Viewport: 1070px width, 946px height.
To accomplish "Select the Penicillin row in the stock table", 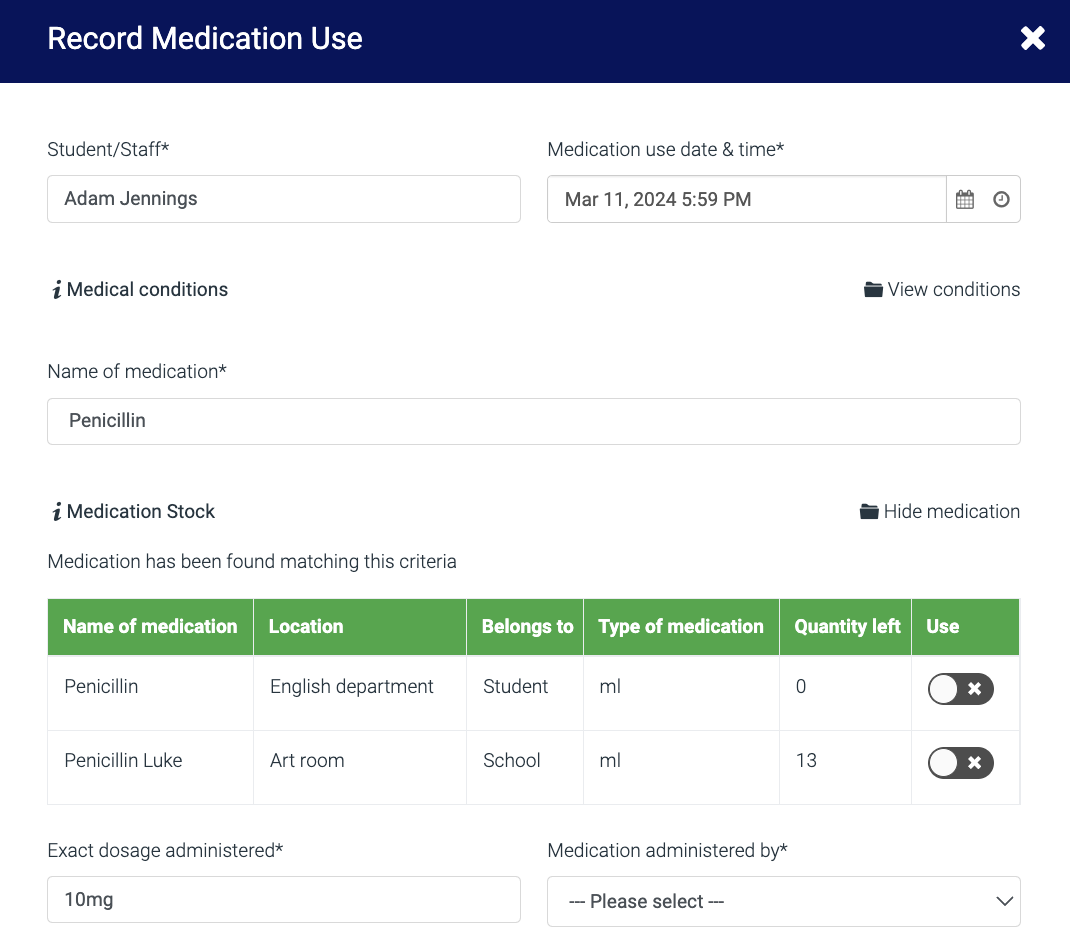I will click(149, 687).
